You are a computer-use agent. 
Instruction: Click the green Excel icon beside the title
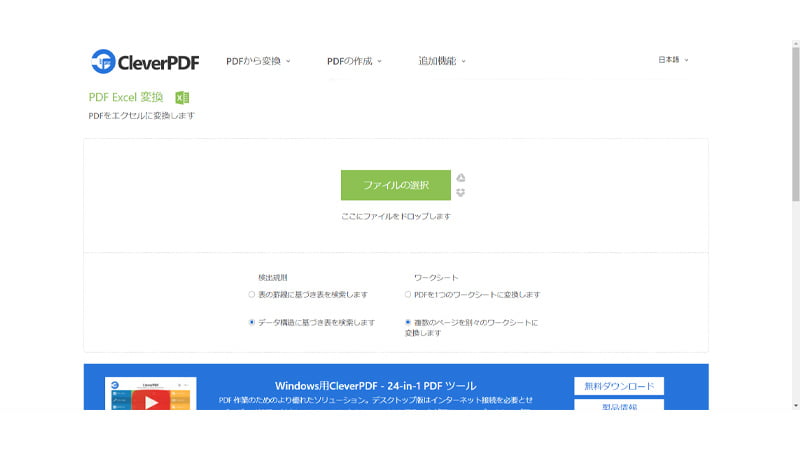click(x=182, y=97)
